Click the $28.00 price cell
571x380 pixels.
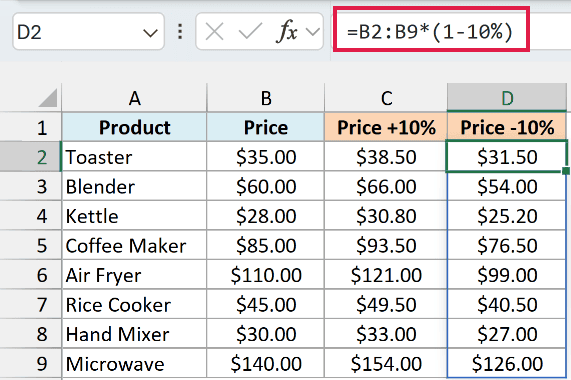pos(266,216)
